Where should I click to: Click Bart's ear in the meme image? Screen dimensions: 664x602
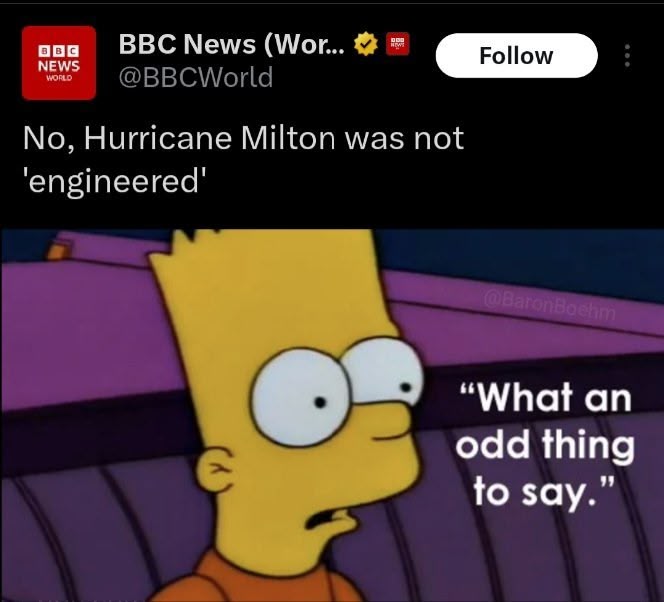[216, 469]
